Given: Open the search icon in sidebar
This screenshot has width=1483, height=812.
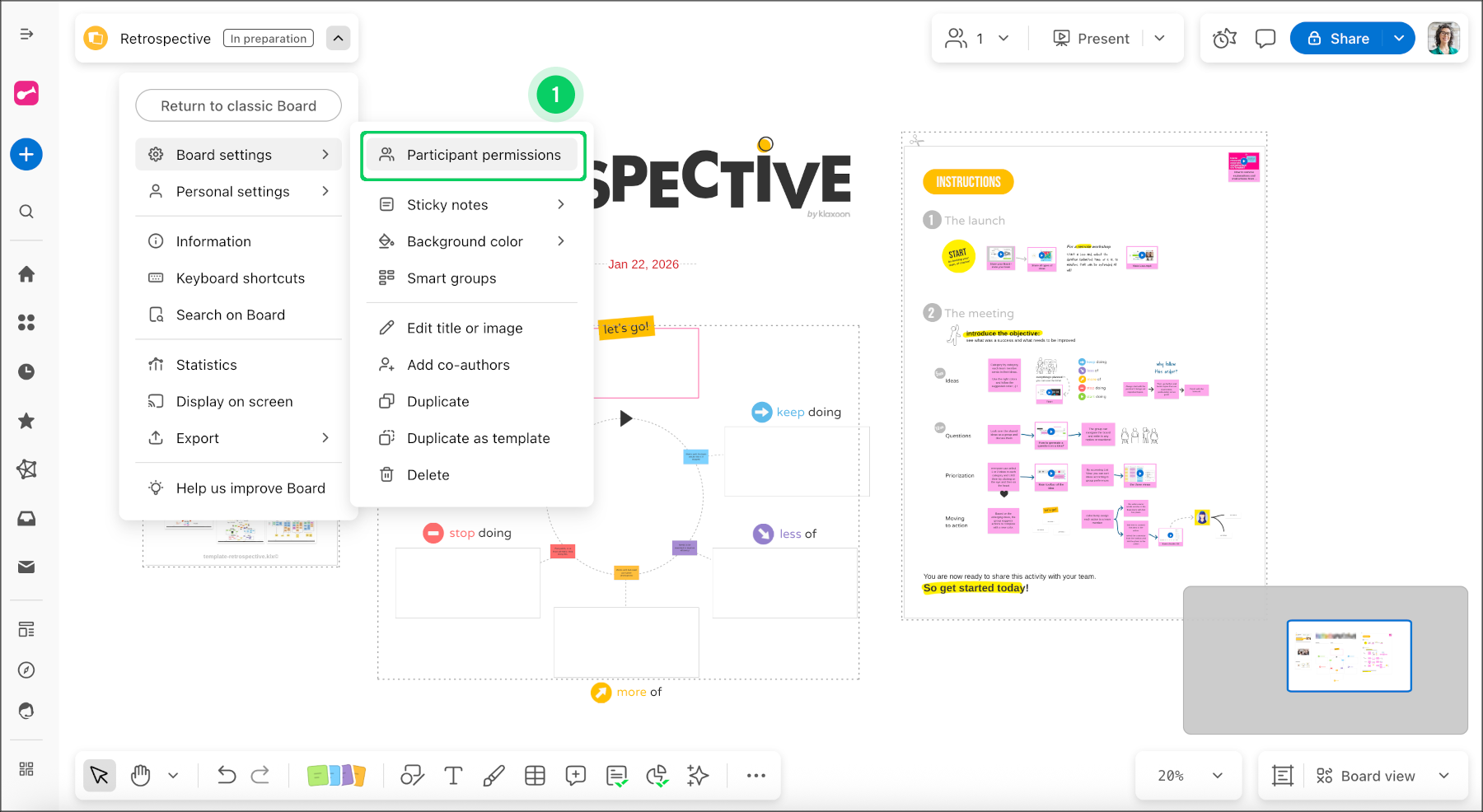Looking at the screenshot, I should [x=26, y=212].
